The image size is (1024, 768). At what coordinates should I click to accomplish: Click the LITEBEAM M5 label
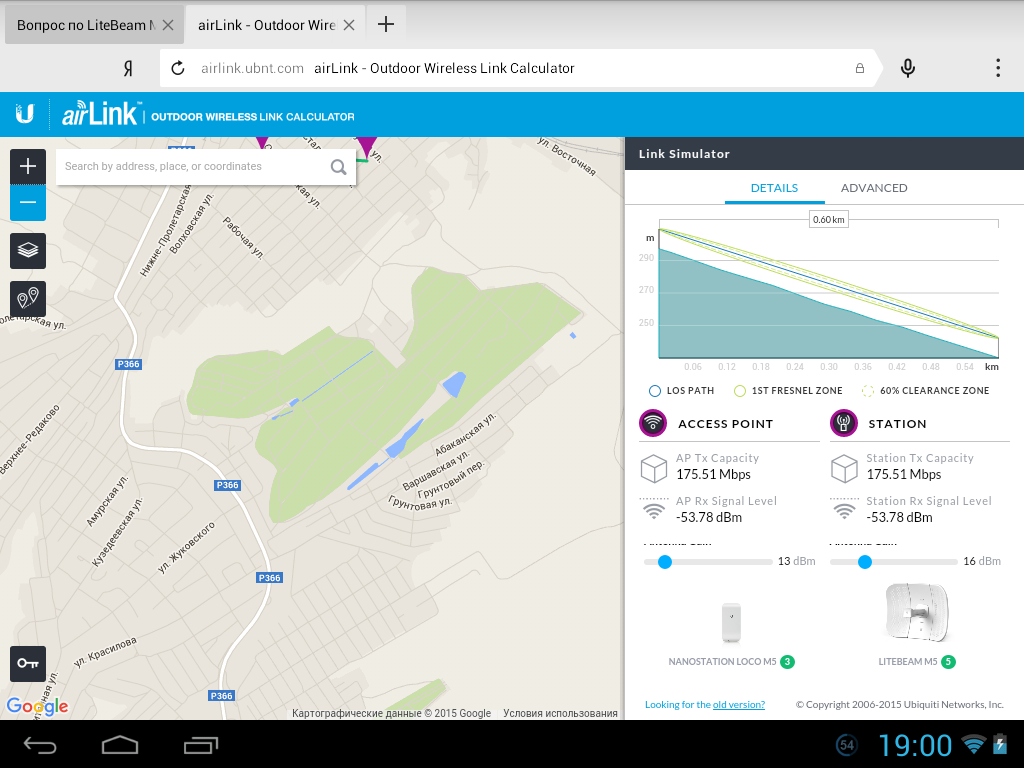click(908, 662)
